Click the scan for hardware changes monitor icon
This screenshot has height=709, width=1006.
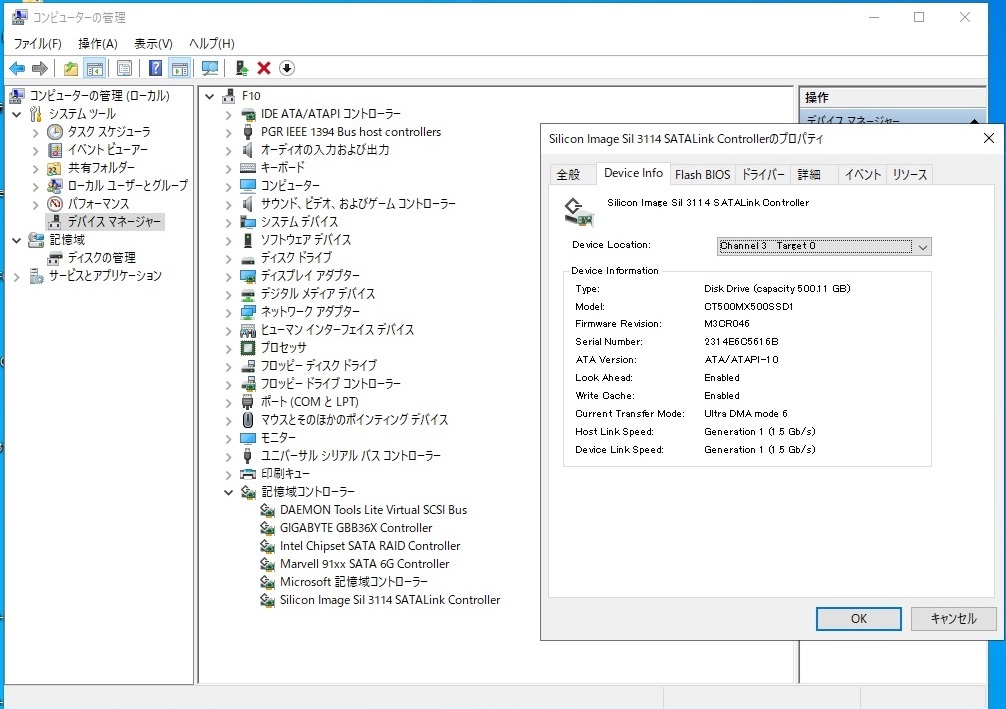(x=210, y=68)
